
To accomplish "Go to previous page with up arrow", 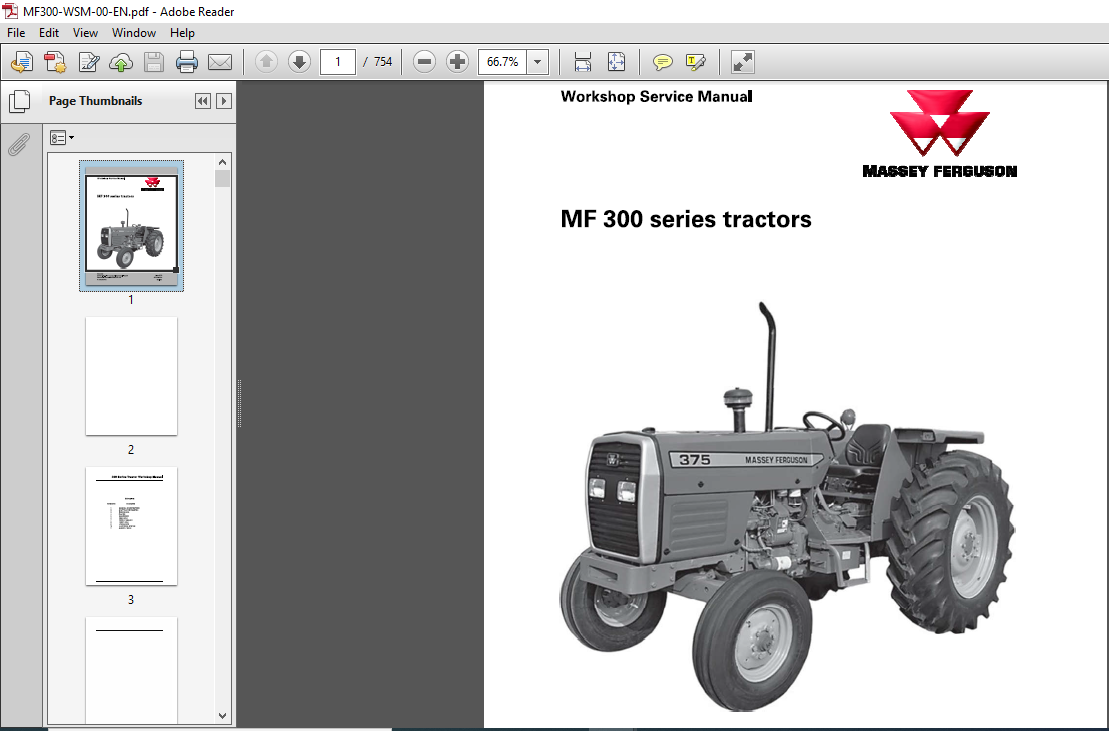I will [266, 62].
